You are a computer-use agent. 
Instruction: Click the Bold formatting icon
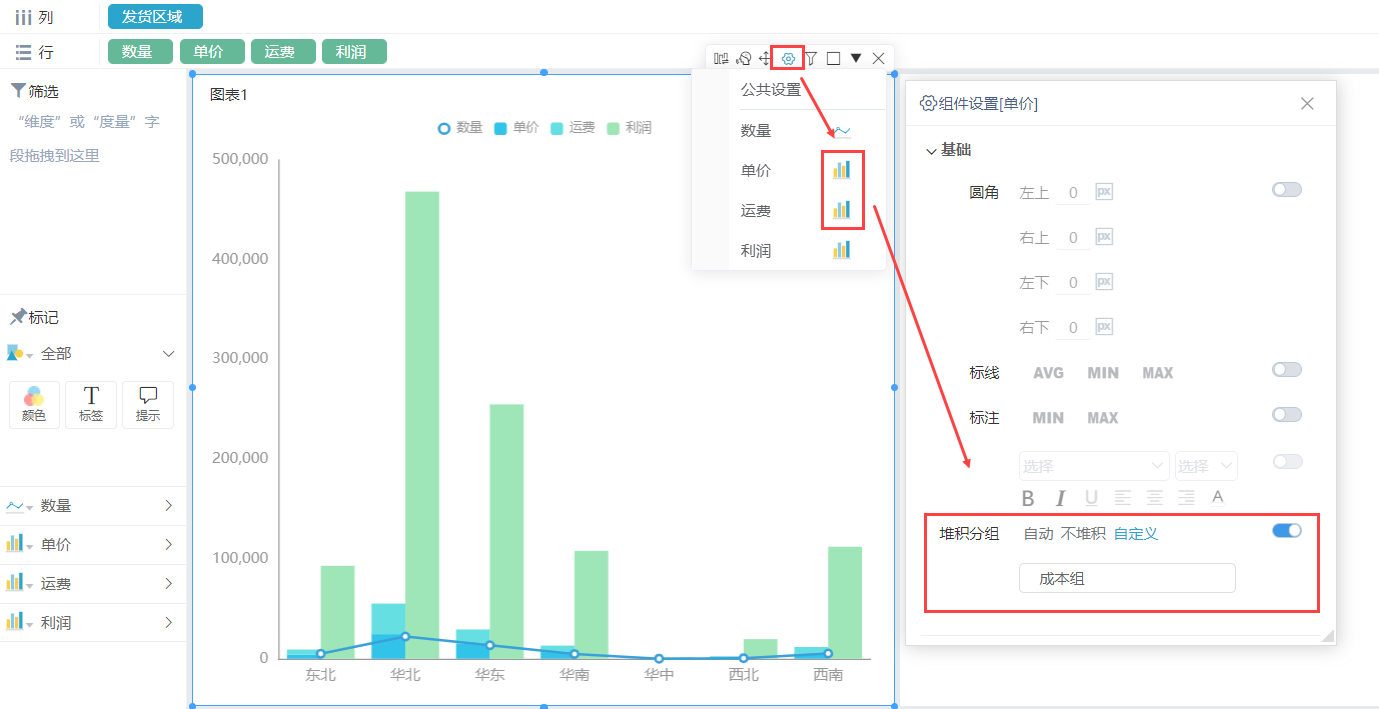click(1028, 498)
